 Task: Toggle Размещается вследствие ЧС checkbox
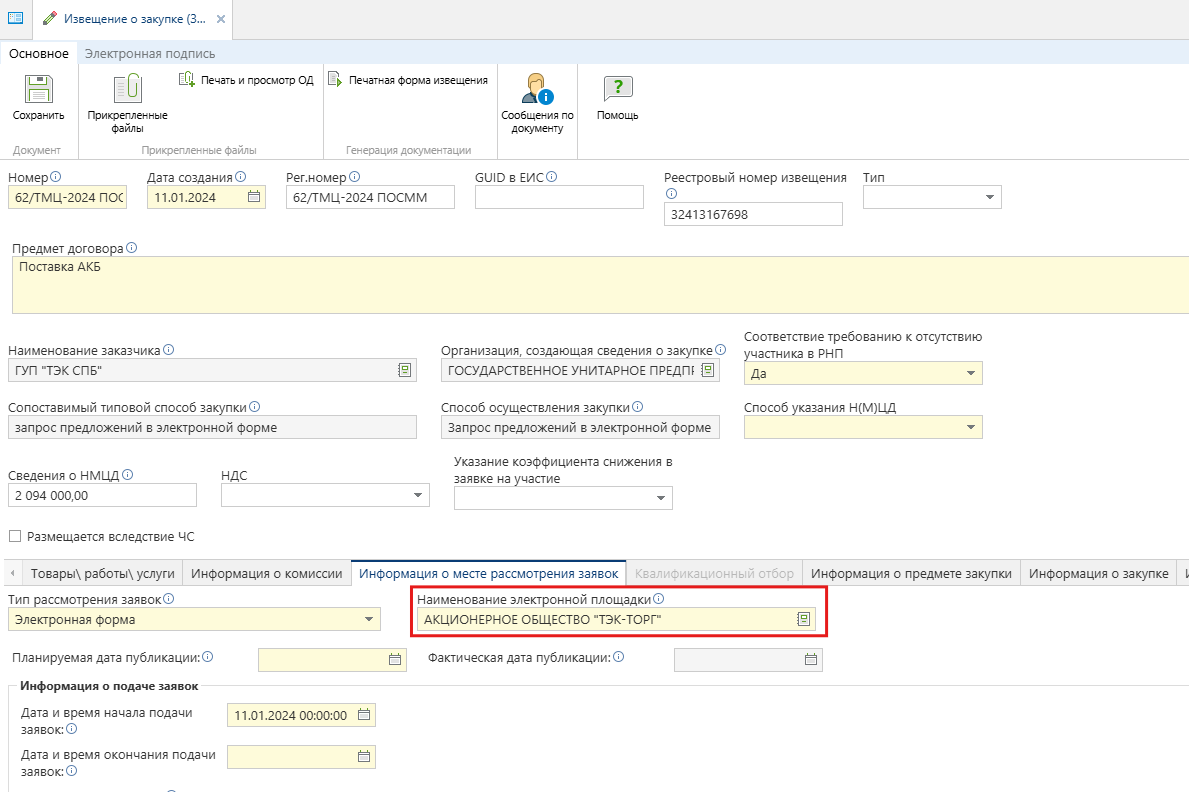pyautogui.click(x=14, y=536)
